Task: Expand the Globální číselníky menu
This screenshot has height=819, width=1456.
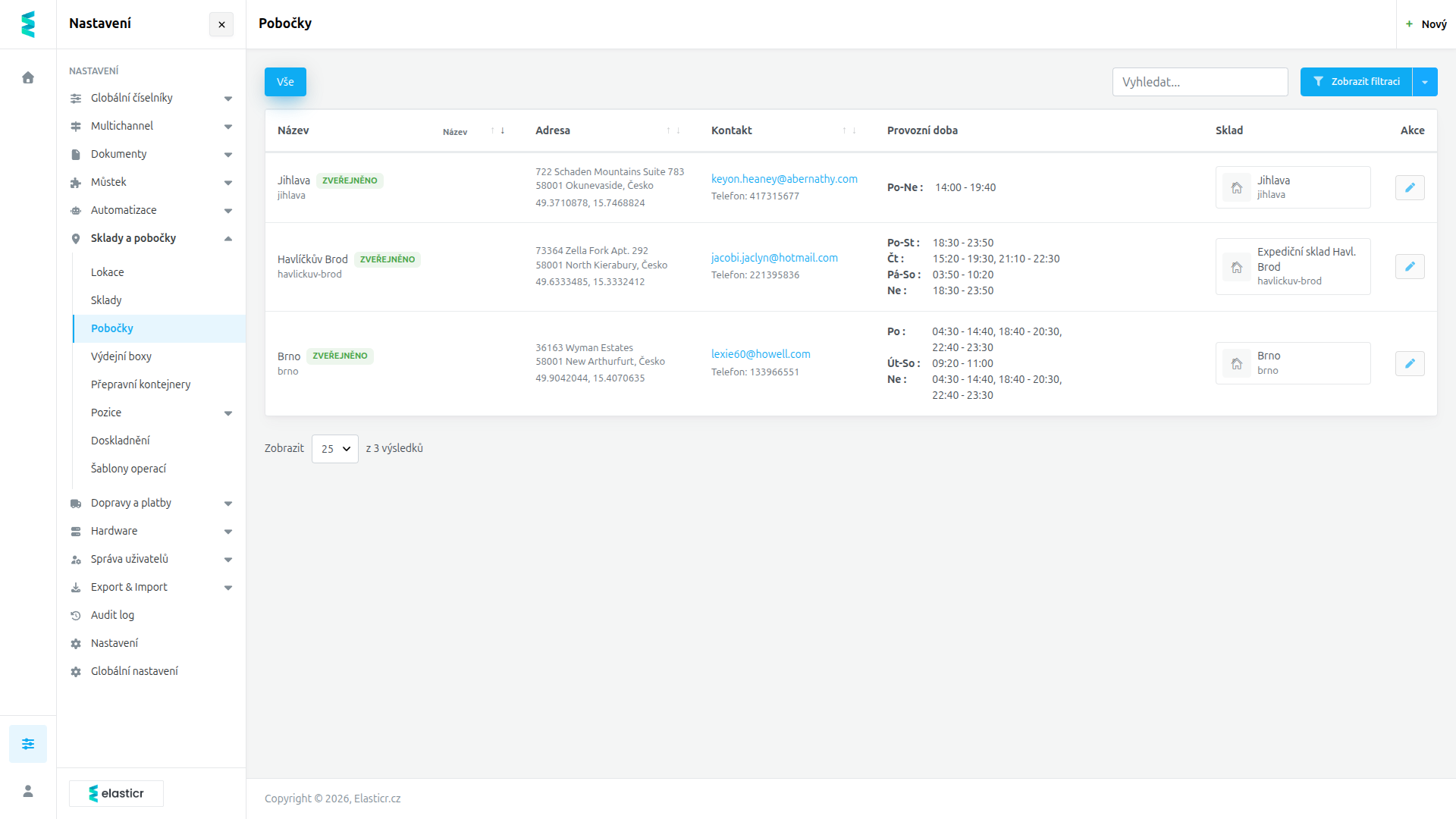Action: point(151,98)
